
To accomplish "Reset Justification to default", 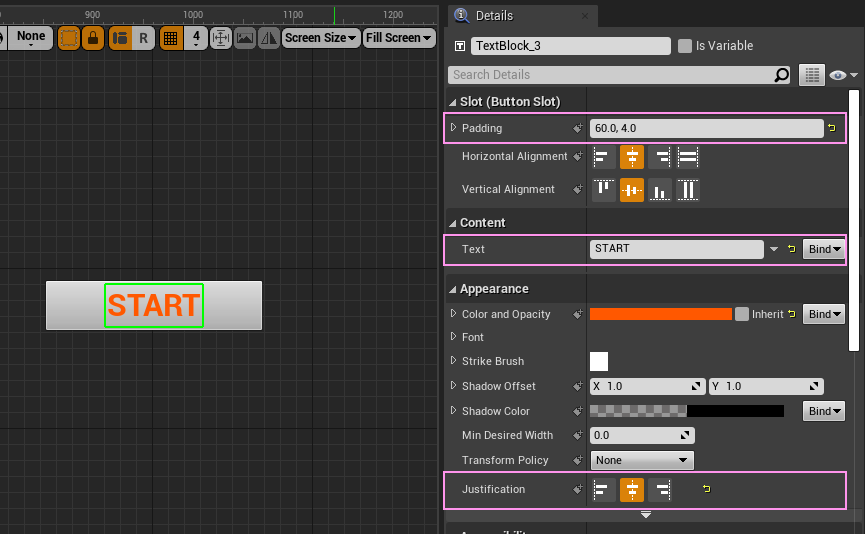I will (707, 489).
